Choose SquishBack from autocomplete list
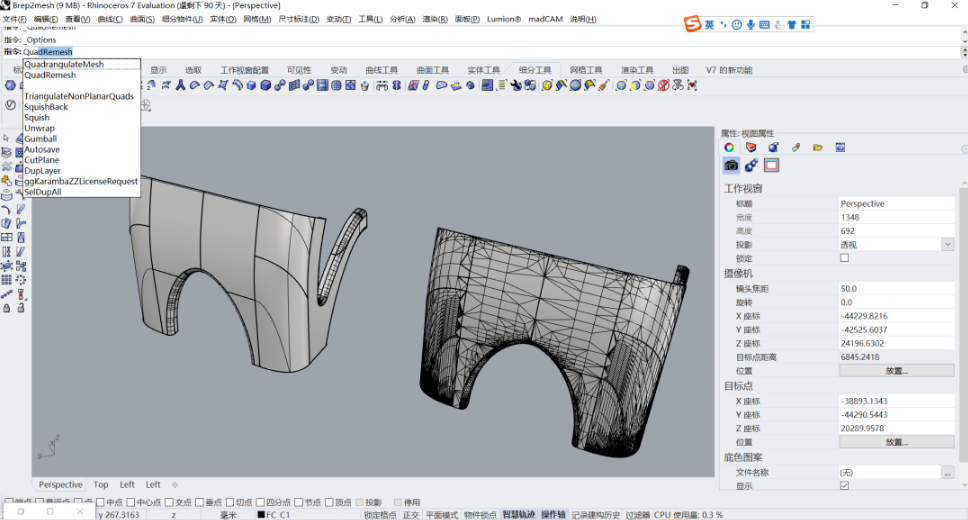Viewport: 968px width, 520px height. click(81, 107)
